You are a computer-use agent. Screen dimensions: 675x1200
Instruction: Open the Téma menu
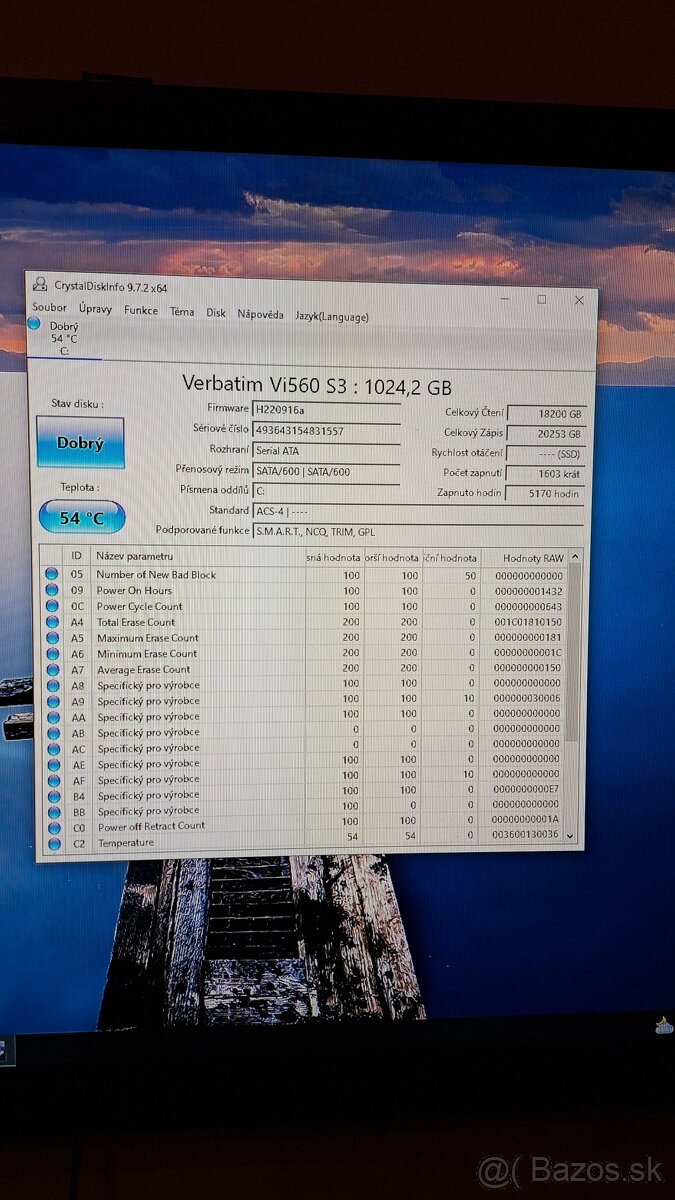click(x=182, y=311)
